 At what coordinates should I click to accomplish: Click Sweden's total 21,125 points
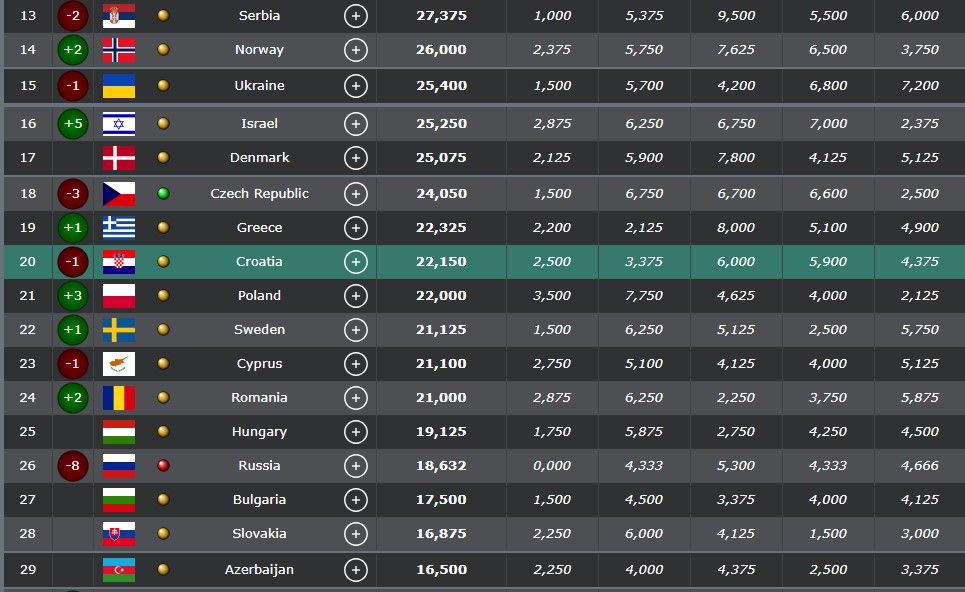pos(441,330)
